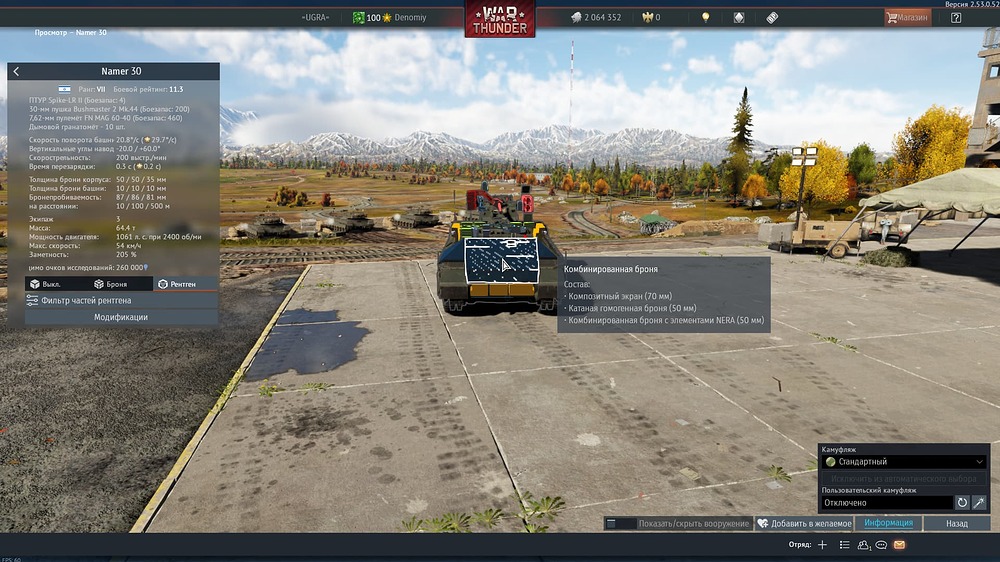Select the Броня armor view mode
The width and height of the screenshot is (1000, 562).
(110, 284)
